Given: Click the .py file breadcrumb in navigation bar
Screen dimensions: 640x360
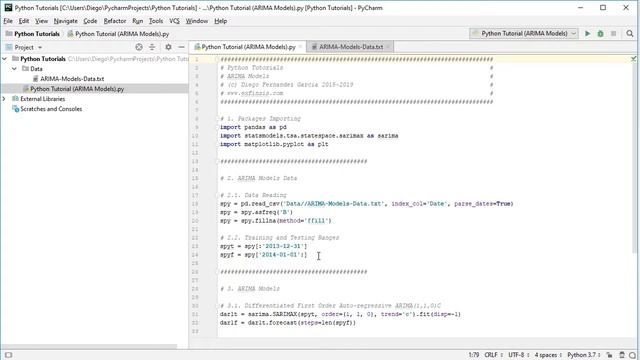Looking at the screenshot, I should pos(118,34).
